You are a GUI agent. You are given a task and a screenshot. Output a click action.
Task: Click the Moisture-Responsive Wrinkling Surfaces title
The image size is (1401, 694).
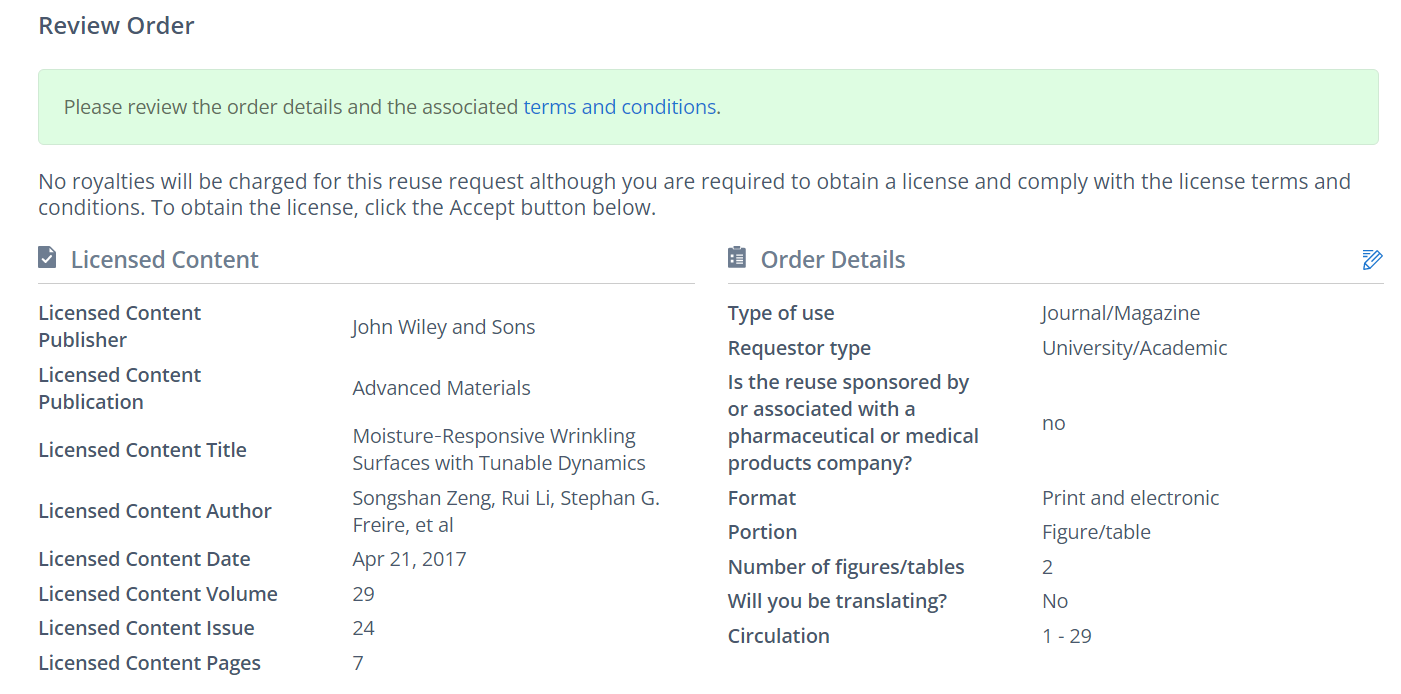click(498, 450)
